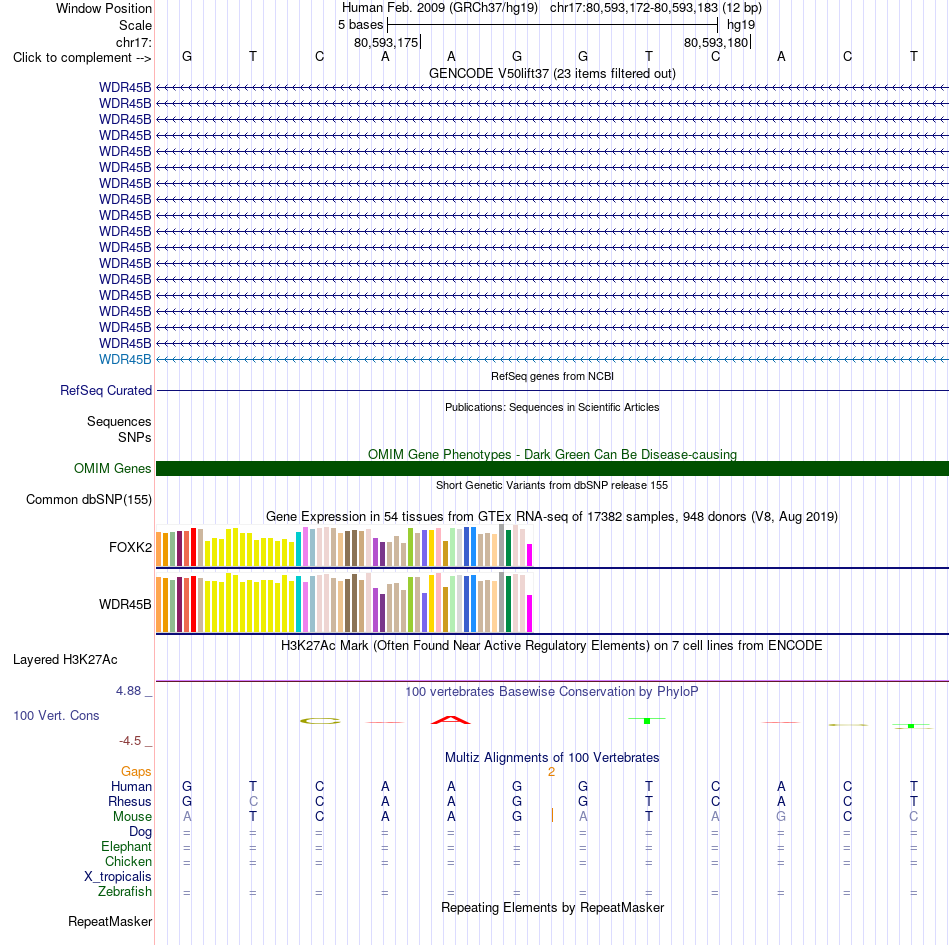Click the SNPs track label

click(135, 437)
